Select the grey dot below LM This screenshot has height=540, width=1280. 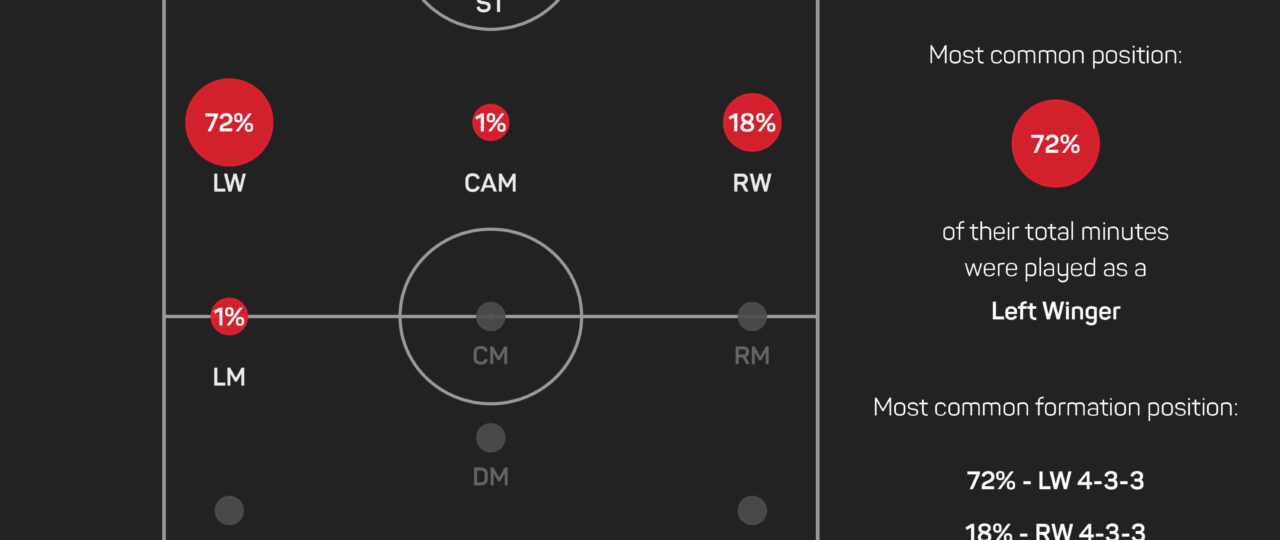point(229,510)
